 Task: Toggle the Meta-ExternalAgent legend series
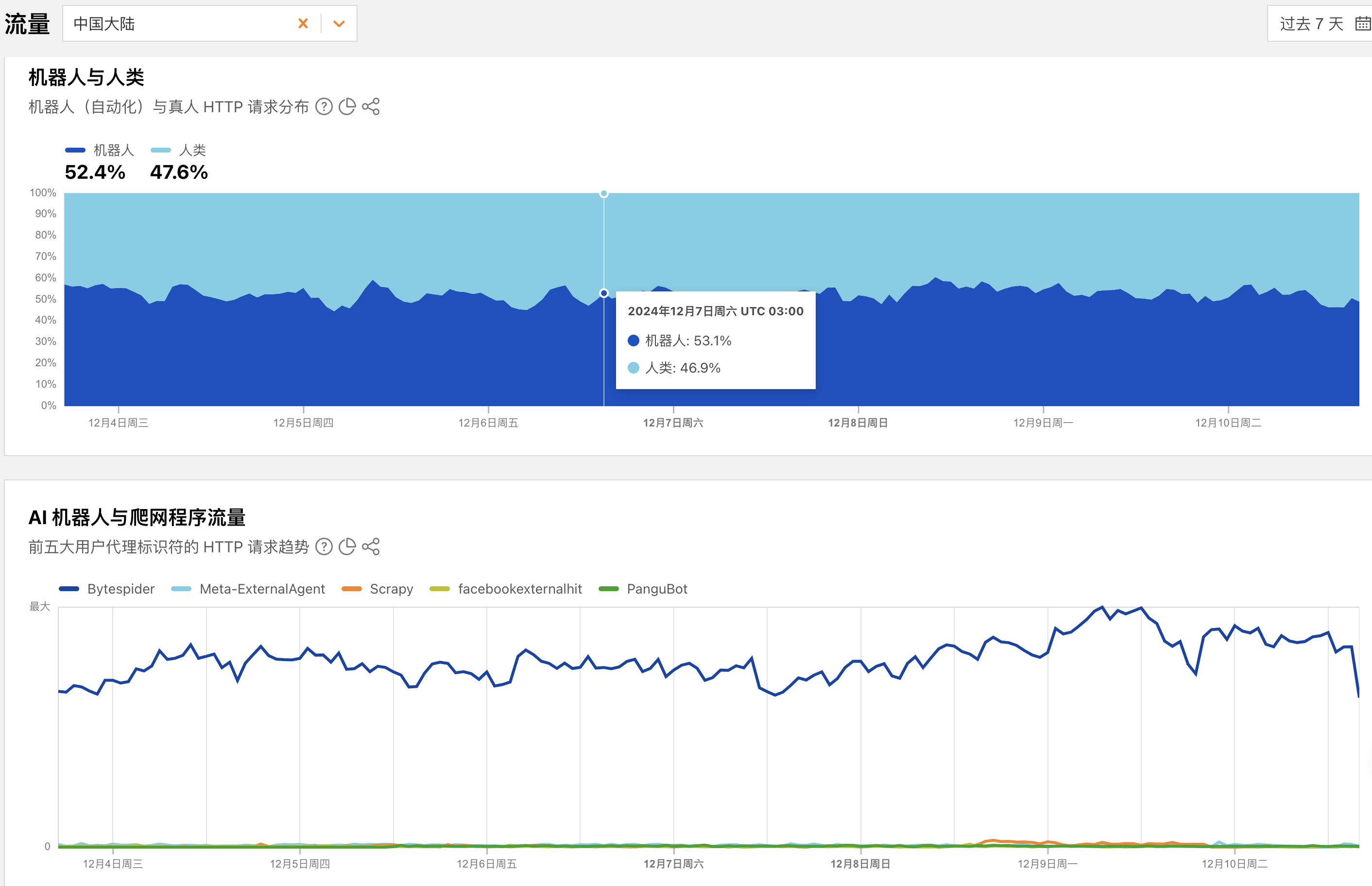[x=249, y=589]
